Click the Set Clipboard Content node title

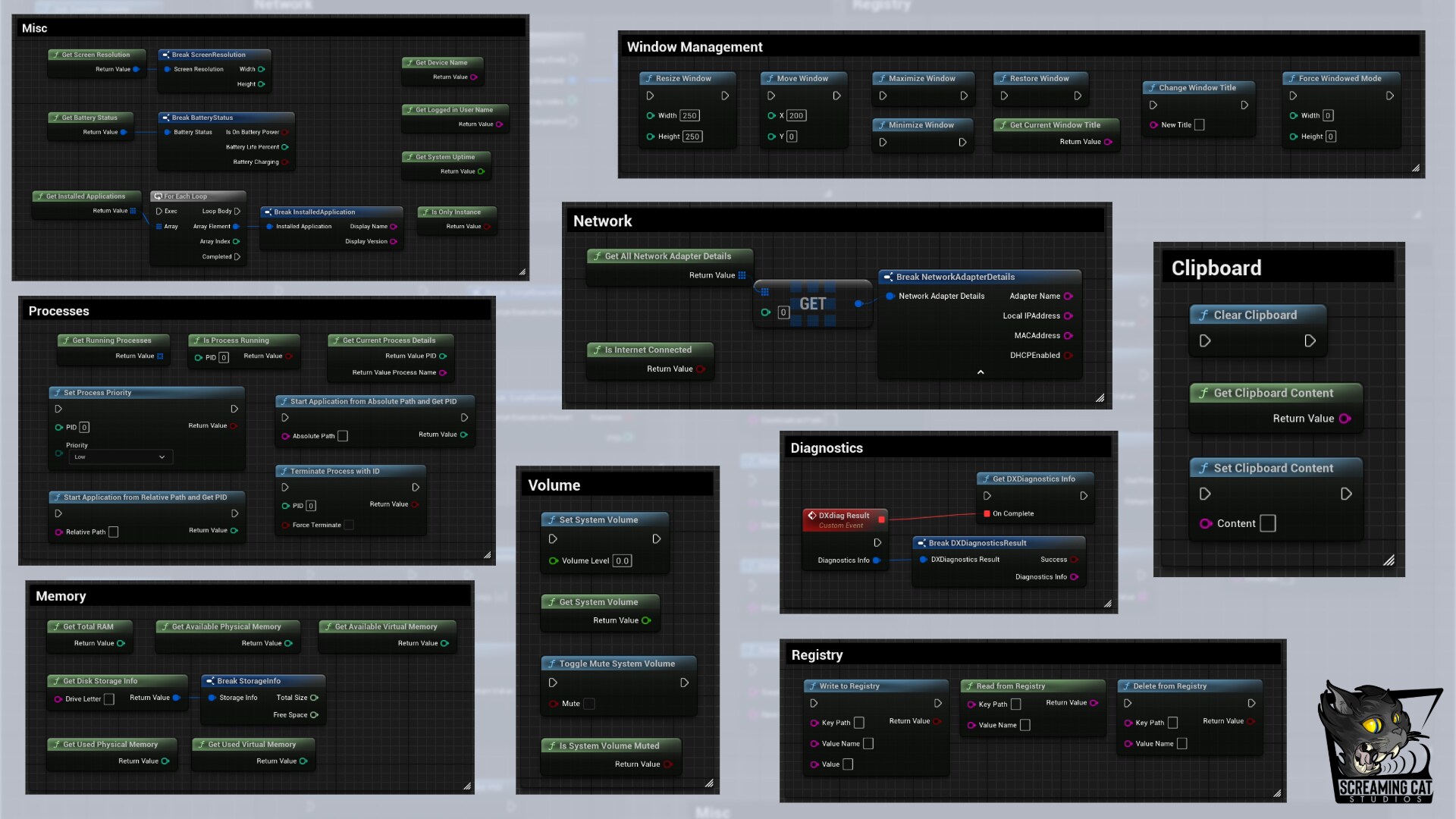point(1272,469)
